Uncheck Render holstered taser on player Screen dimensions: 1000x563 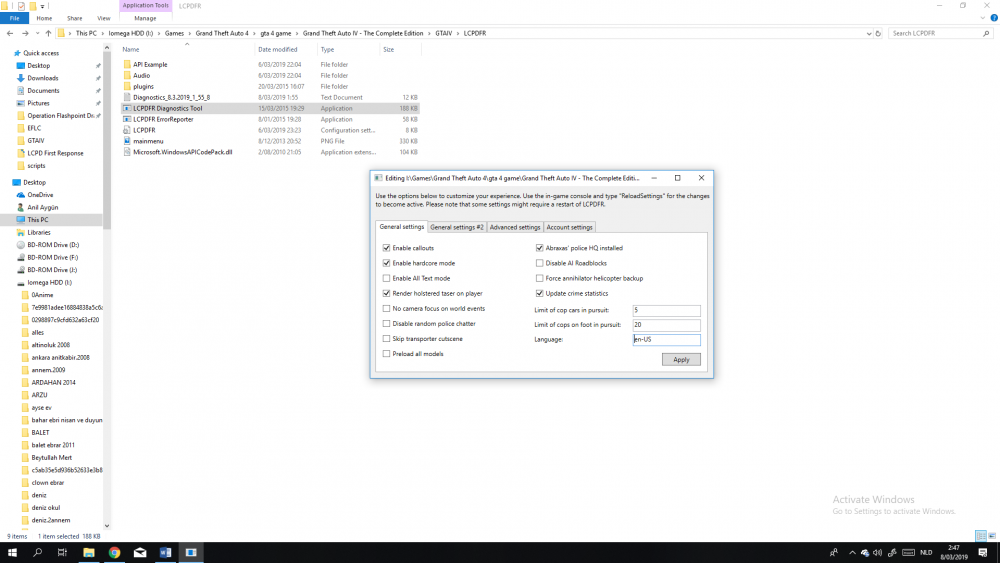tap(386, 293)
